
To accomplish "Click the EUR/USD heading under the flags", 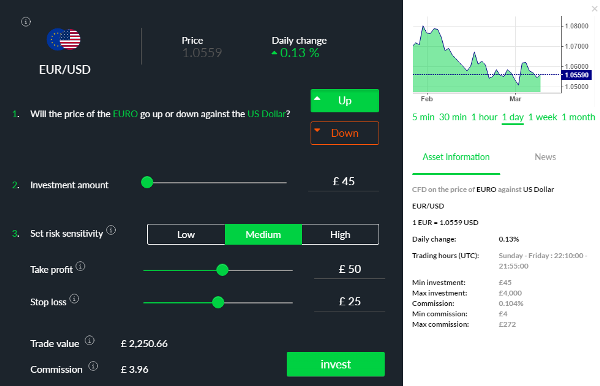I will pyautogui.click(x=65, y=70).
